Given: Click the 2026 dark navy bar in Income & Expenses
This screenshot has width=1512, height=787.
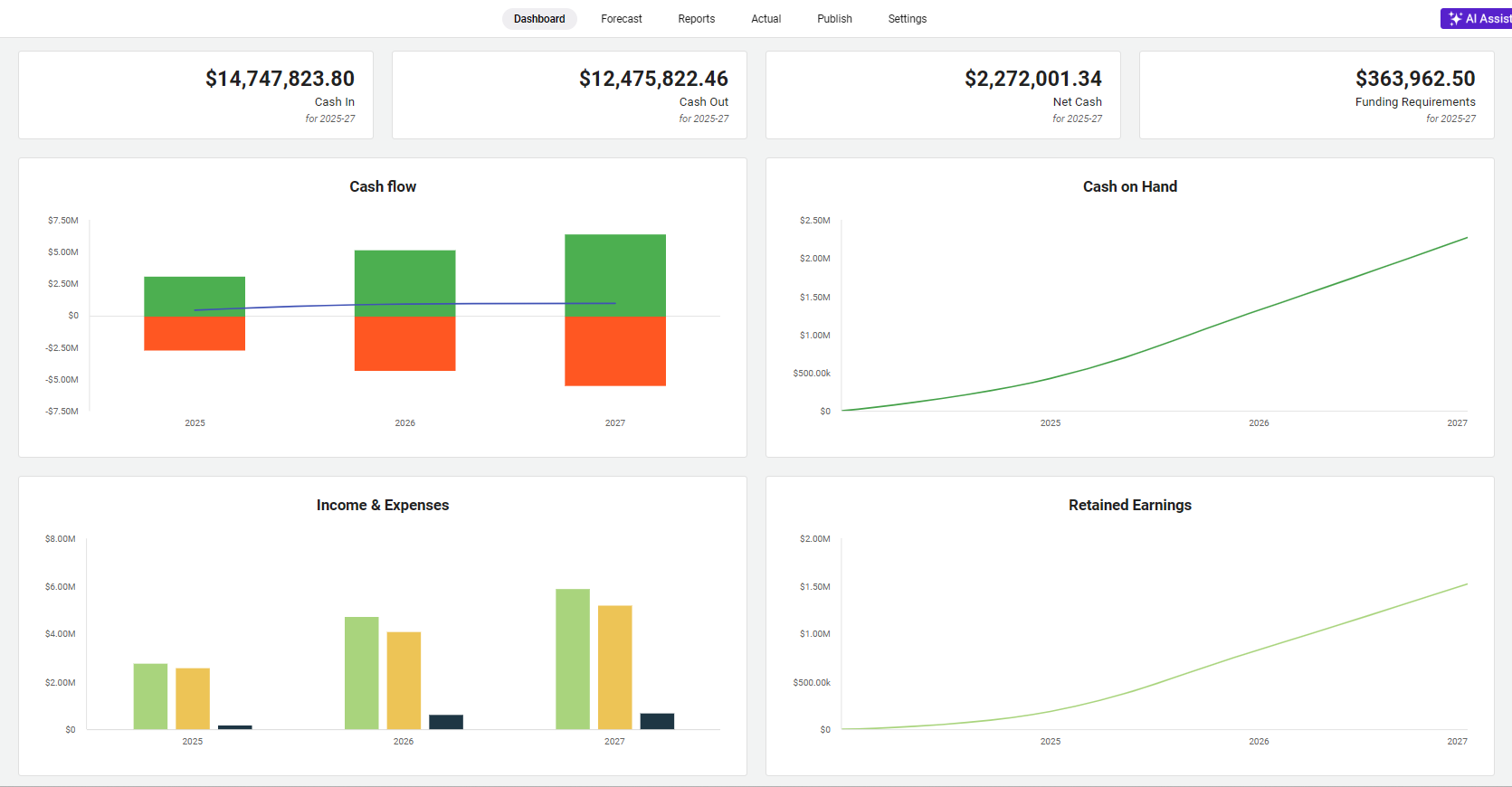Looking at the screenshot, I should (x=446, y=722).
